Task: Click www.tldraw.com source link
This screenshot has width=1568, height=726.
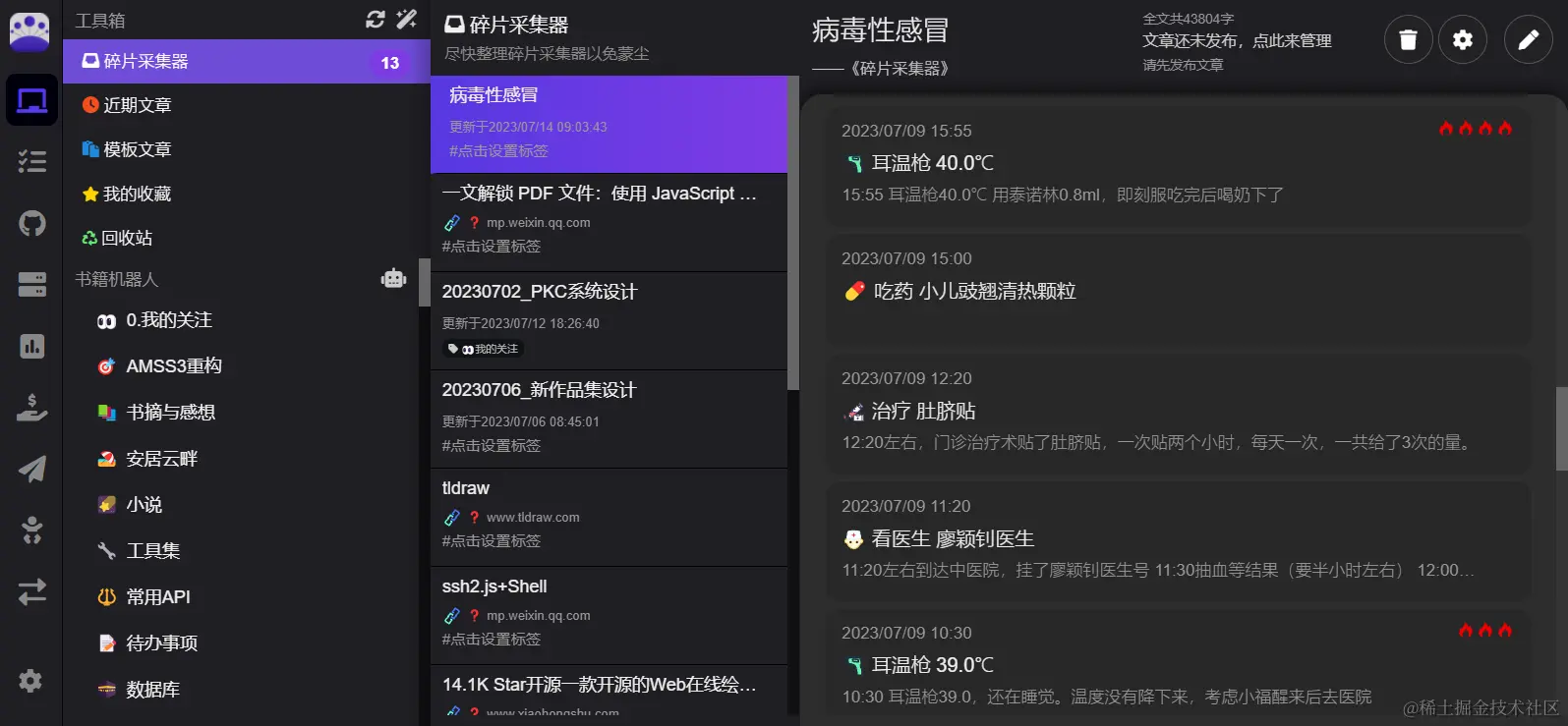Action: point(533,517)
